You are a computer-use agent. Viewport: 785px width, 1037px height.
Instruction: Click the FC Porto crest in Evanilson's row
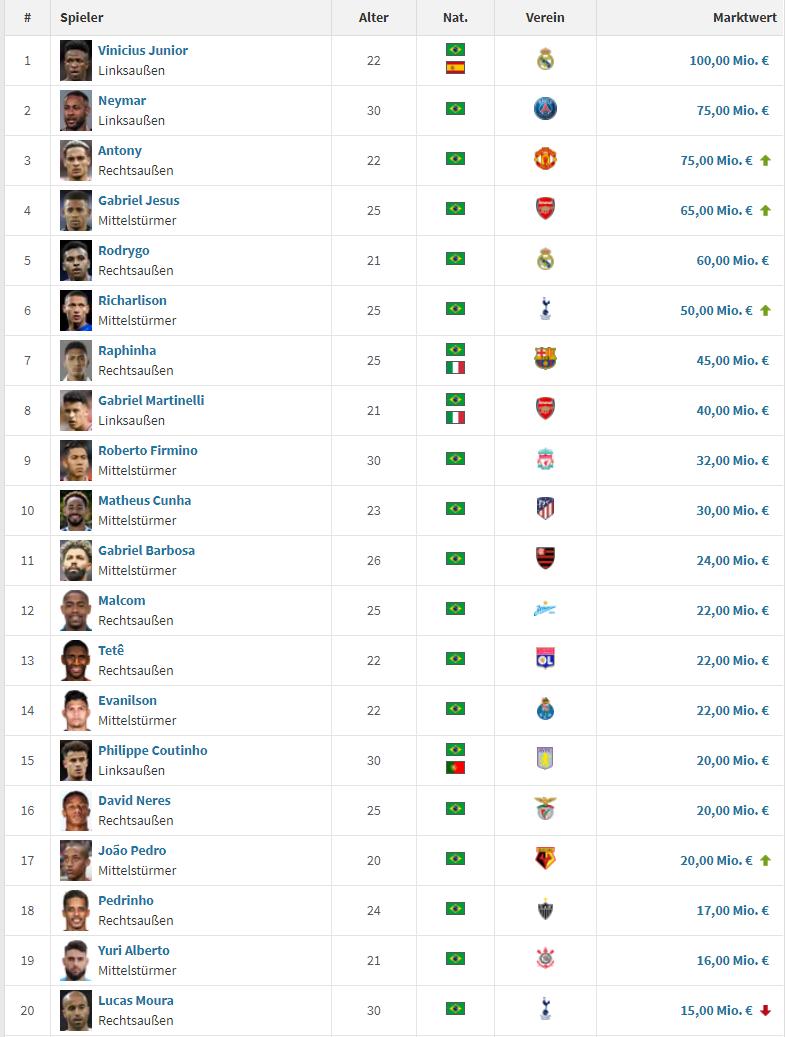[545, 710]
